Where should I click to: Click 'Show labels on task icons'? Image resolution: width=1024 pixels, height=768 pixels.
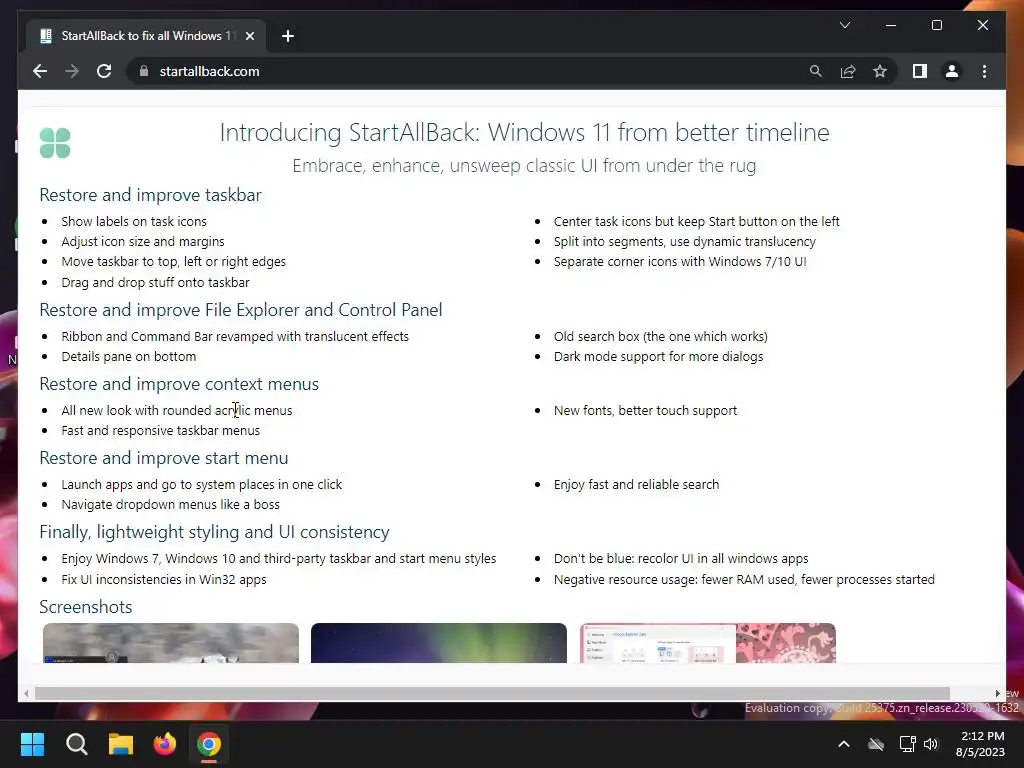click(134, 221)
